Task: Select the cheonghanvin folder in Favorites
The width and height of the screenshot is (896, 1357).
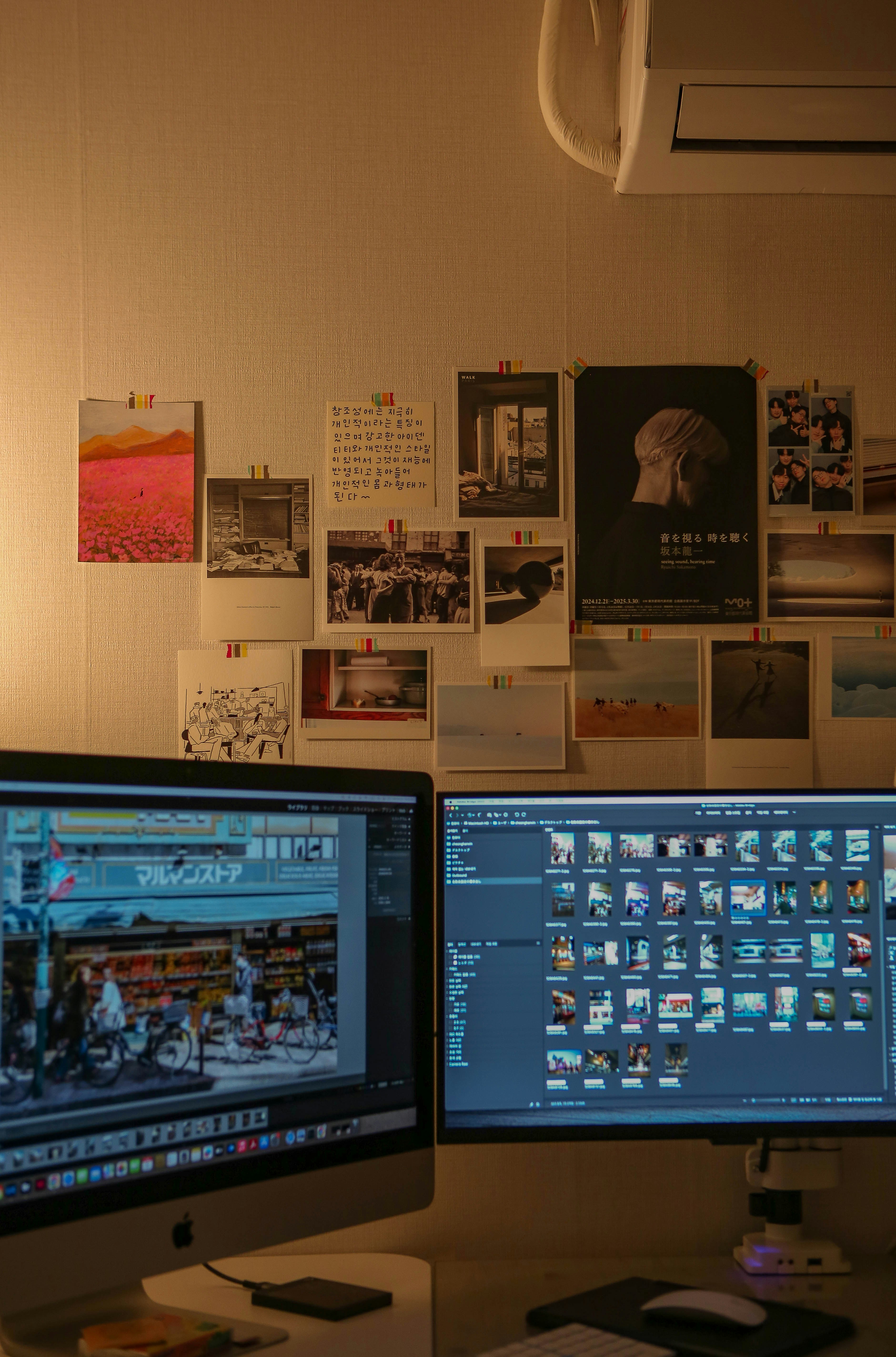Action: tap(462, 844)
